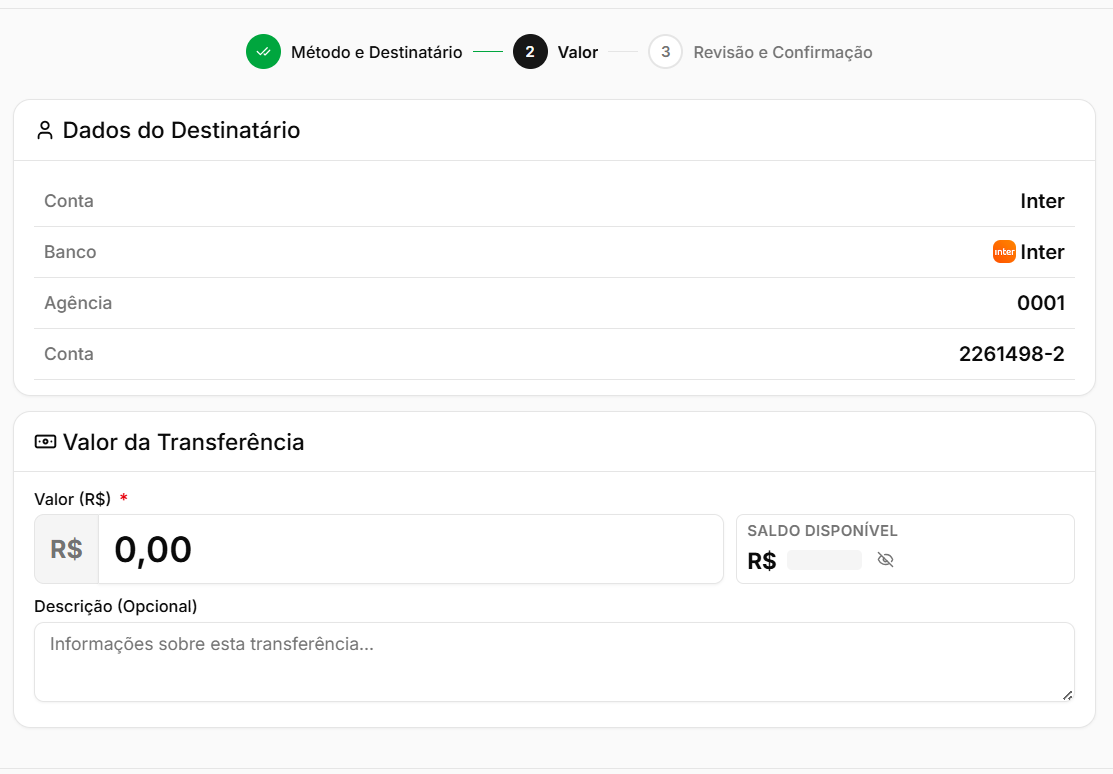This screenshot has width=1113, height=774.
Task: Click the Inter bank orange logo
Action: 1004,252
